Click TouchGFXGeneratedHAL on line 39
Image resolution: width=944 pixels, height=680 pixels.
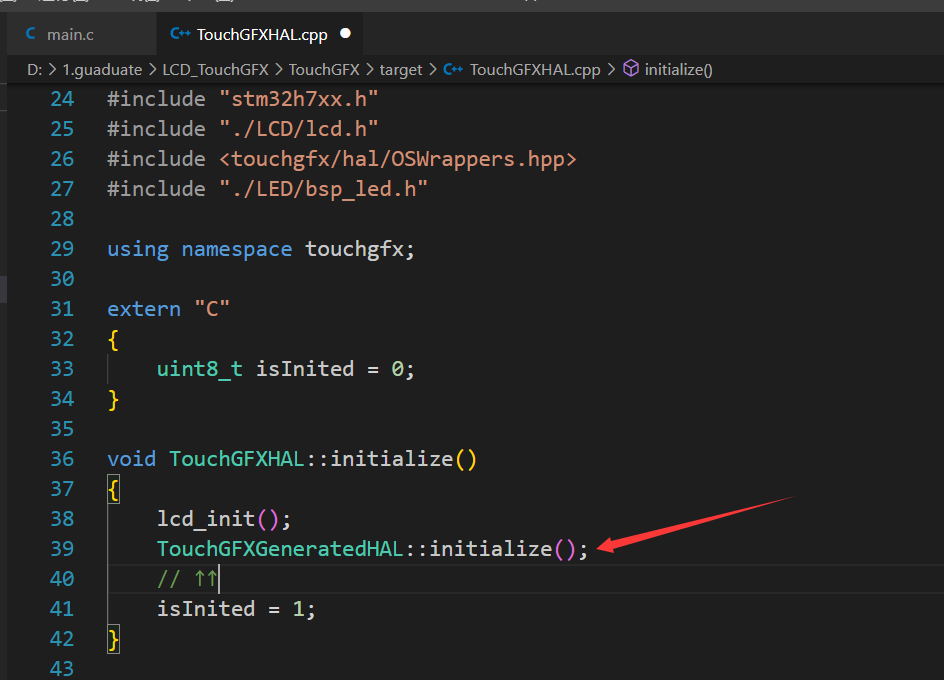(x=280, y=549)
